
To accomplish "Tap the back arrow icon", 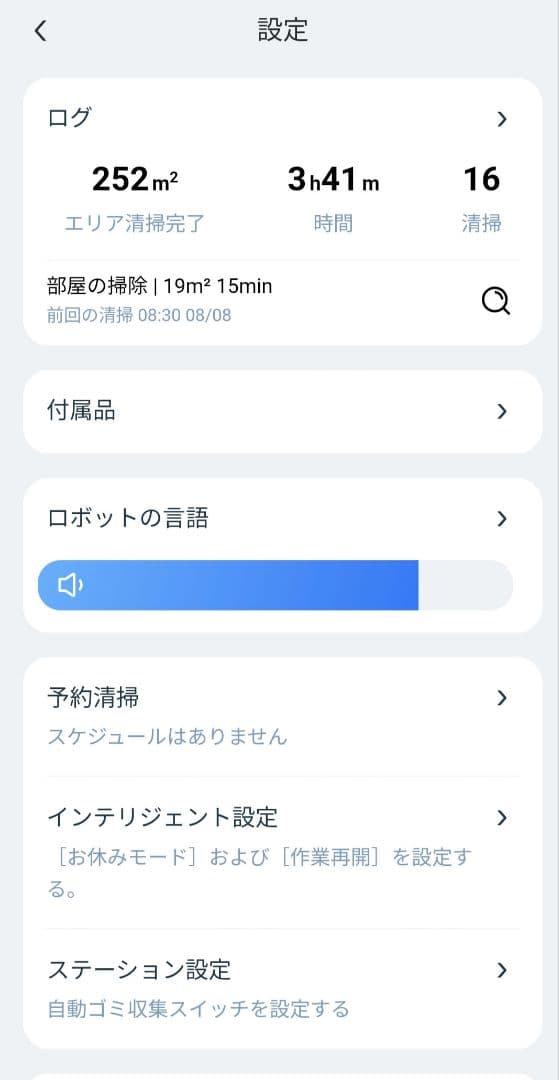I will pyautogui.click(x=41, y=31).
